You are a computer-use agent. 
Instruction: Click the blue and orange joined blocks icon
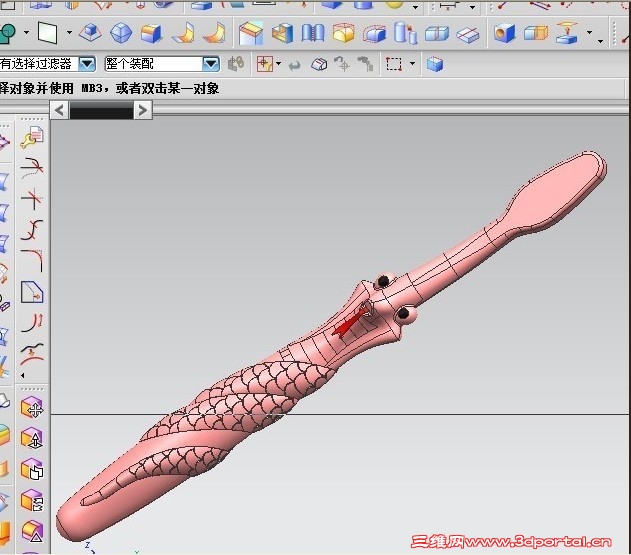536,33
